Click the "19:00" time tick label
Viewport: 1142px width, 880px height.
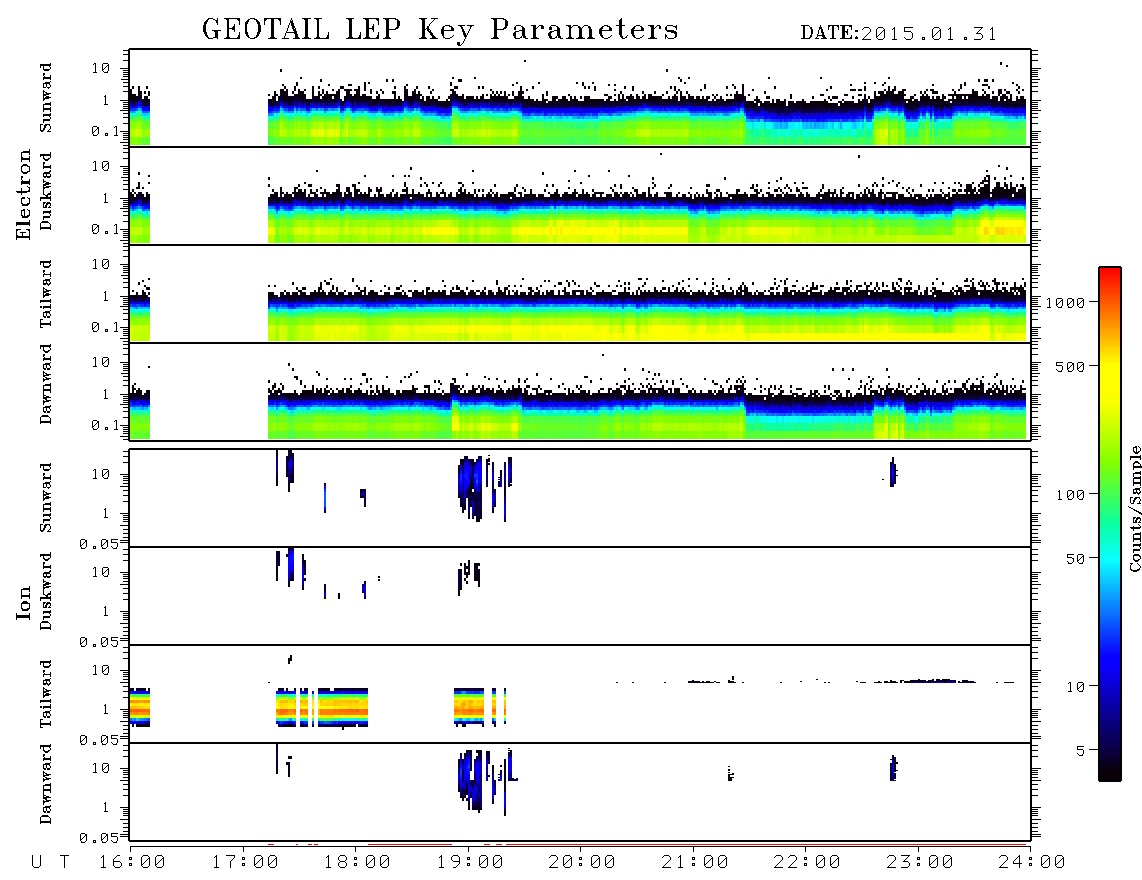click(470, 863)
